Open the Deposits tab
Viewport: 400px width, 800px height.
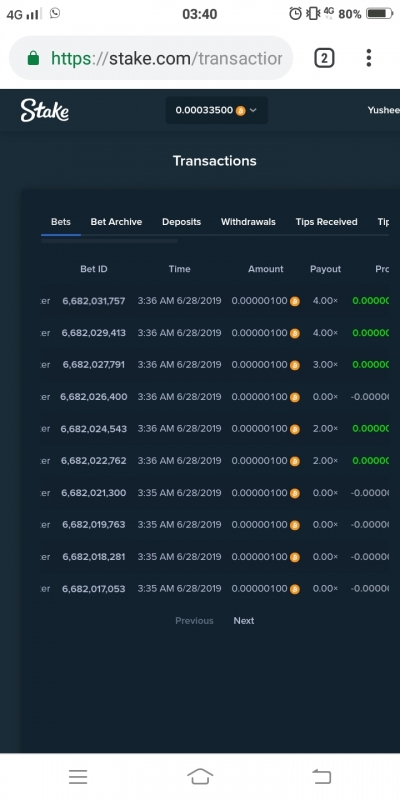point(181,222)
